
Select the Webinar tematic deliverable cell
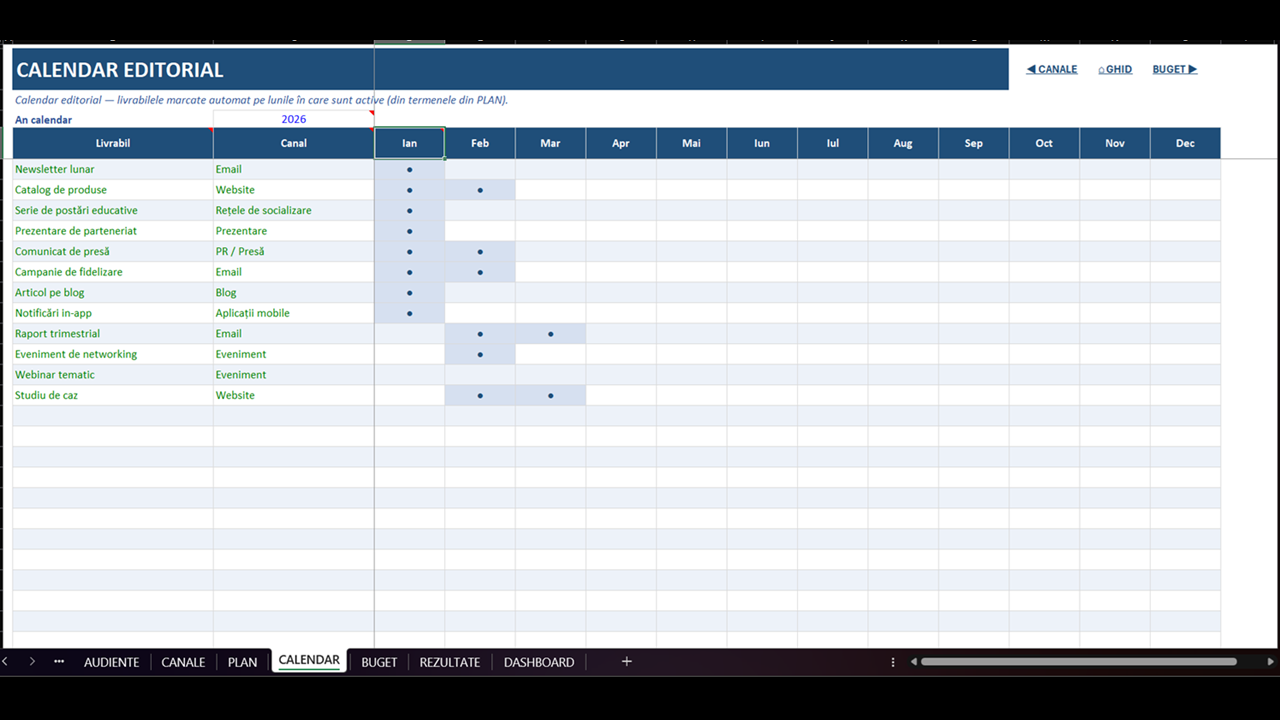tap(113, 375)
